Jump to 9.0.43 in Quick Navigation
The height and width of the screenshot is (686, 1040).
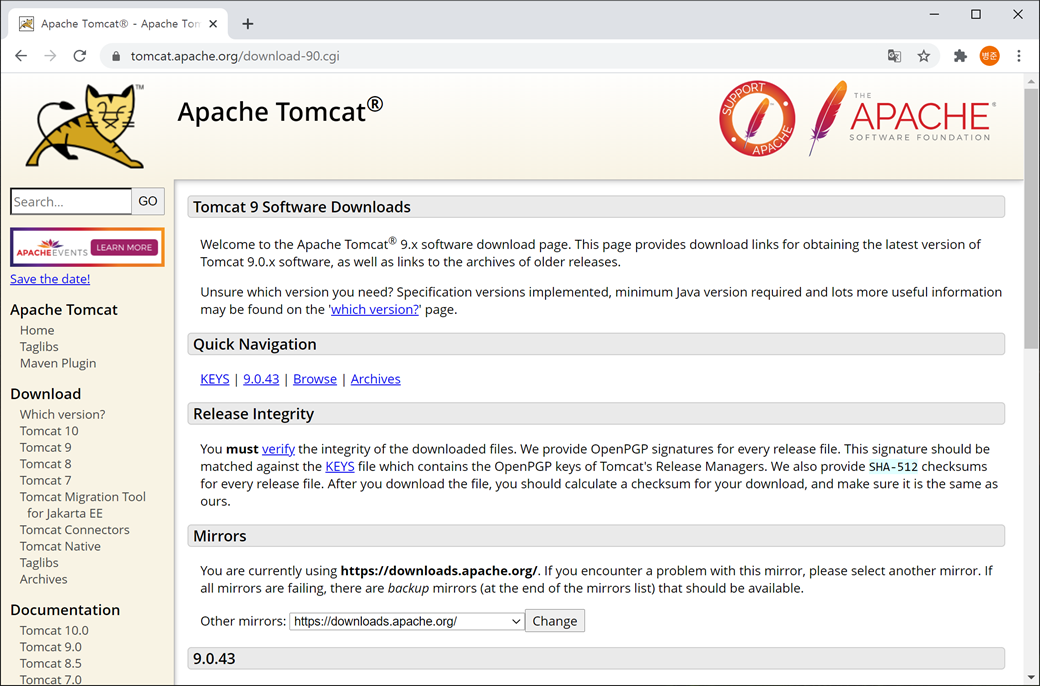(x=261, y=379)
